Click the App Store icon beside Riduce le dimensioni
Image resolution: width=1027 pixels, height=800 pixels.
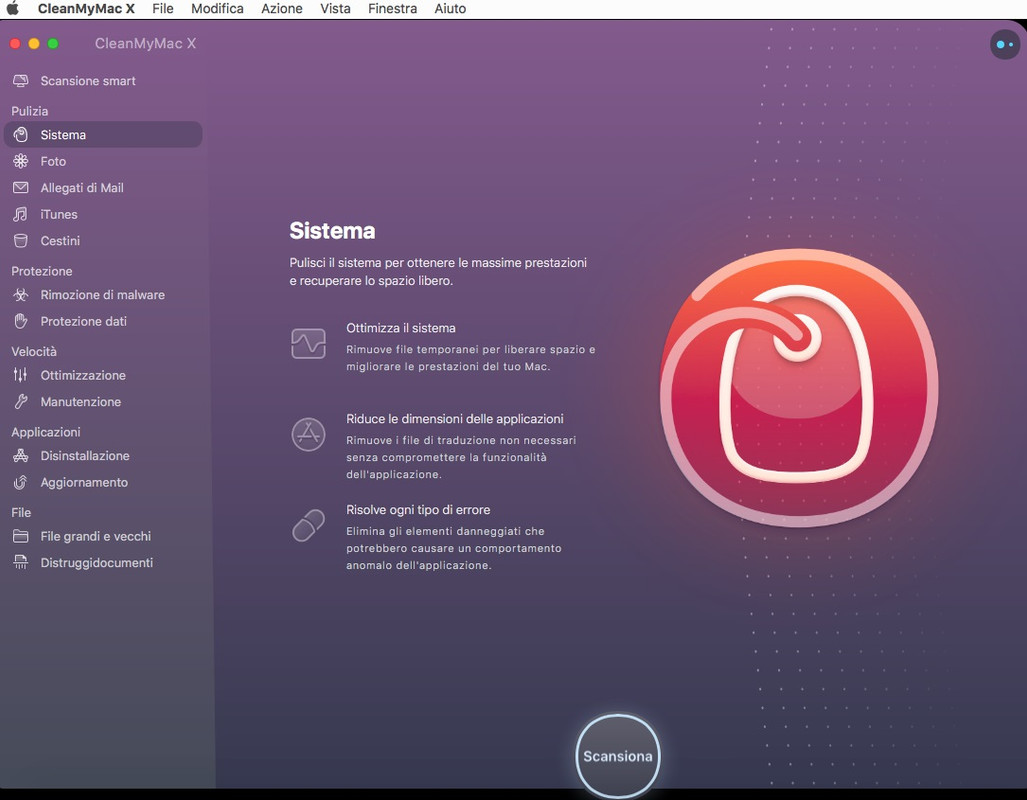[308, 434]
